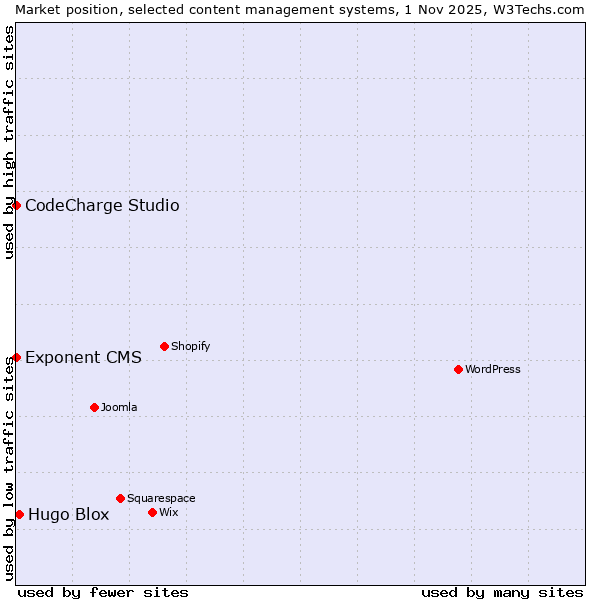
Task: Click the 'used by fewer sites' axis label
Action: (x=103, y=592)
